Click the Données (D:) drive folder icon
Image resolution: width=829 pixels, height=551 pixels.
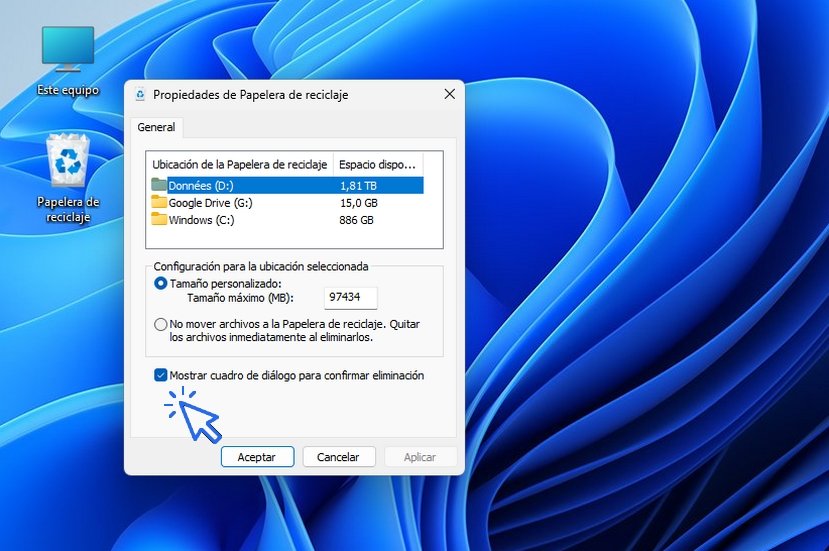[x=158, y=185]
